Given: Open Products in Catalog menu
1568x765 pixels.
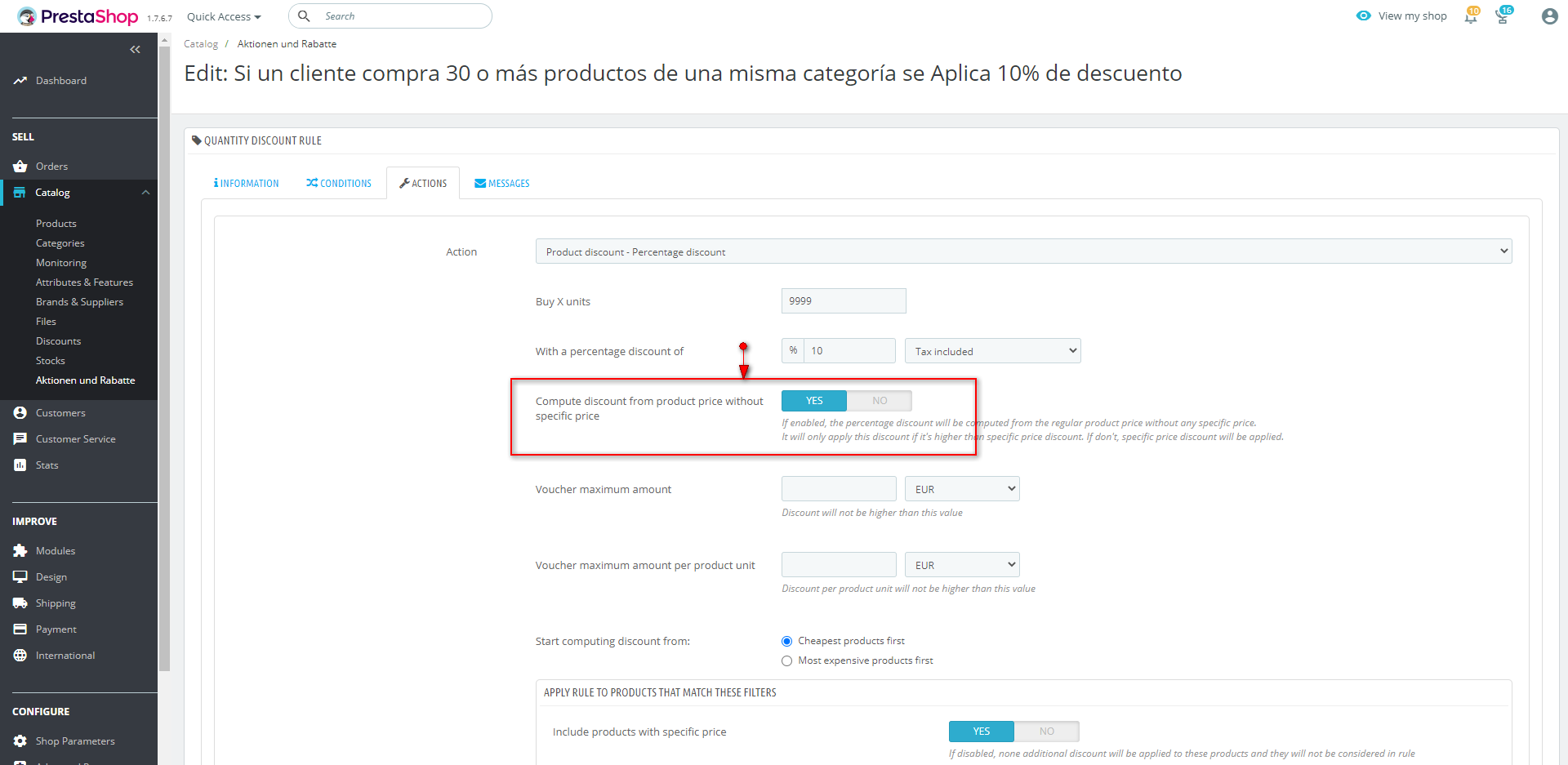Looking at the screenshot, I should pyautogui.click(x=56, y=224).
